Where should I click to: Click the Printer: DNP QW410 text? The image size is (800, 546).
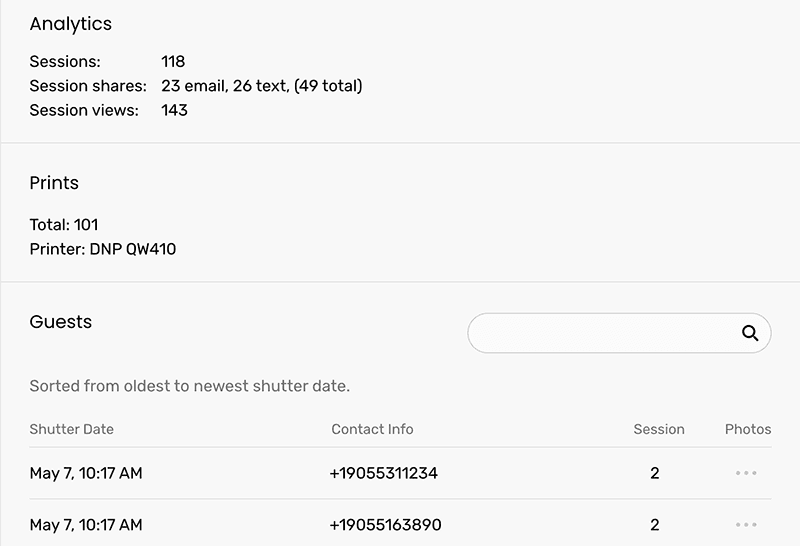point(103,249)
